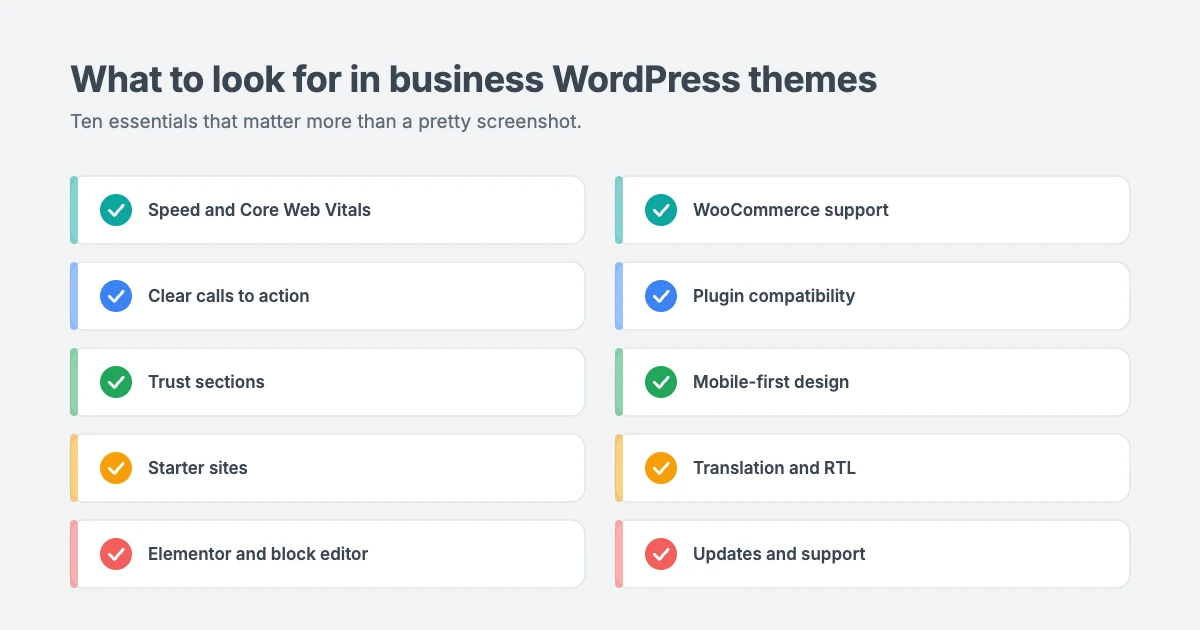Click the green checkmark beside Trust sections
The width and height of the screenshot is (1200, 630).
click(116, 382)
